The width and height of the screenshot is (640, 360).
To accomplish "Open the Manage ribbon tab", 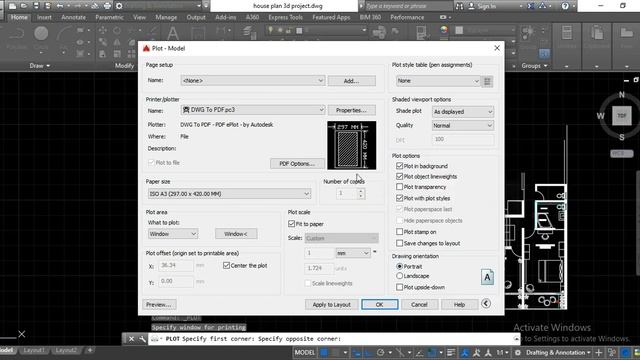I will tap(166, 18).
